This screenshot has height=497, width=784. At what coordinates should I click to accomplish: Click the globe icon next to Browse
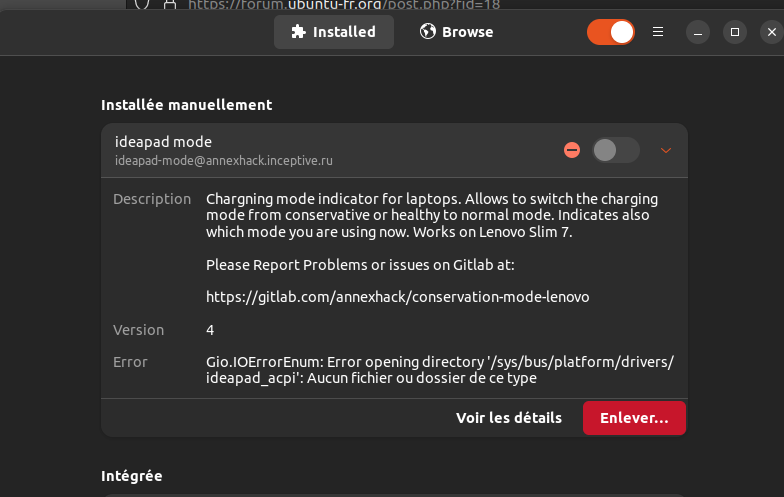click(428, 32)
